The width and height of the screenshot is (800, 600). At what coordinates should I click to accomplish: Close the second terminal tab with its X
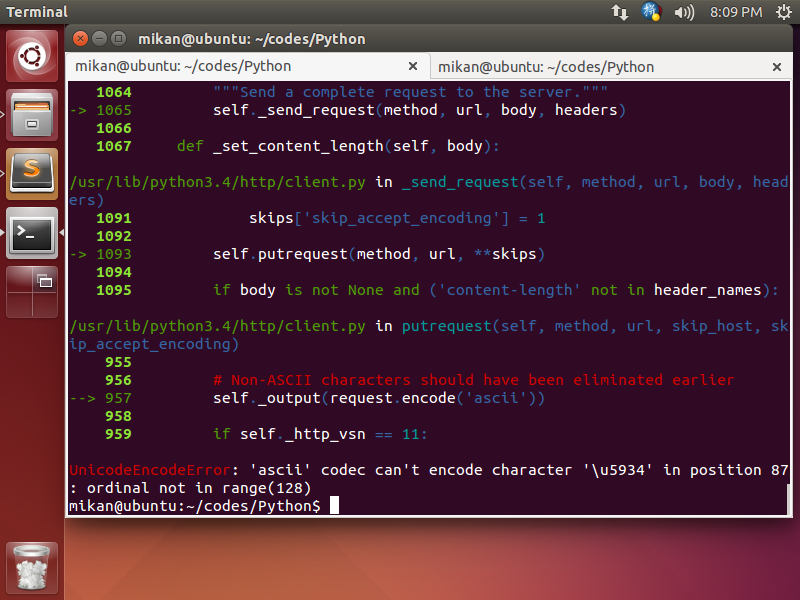777,67
